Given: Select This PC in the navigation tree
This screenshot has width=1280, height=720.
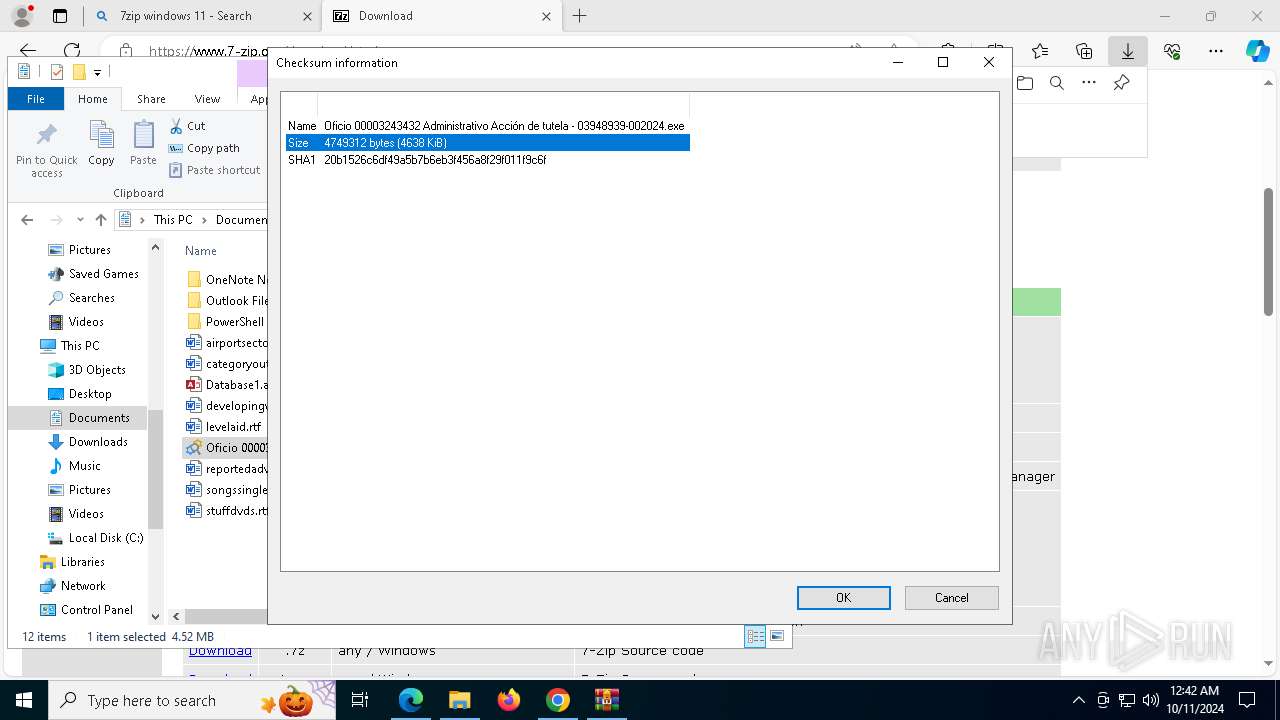Looking at the screenshot, I should tap(80, 346).
